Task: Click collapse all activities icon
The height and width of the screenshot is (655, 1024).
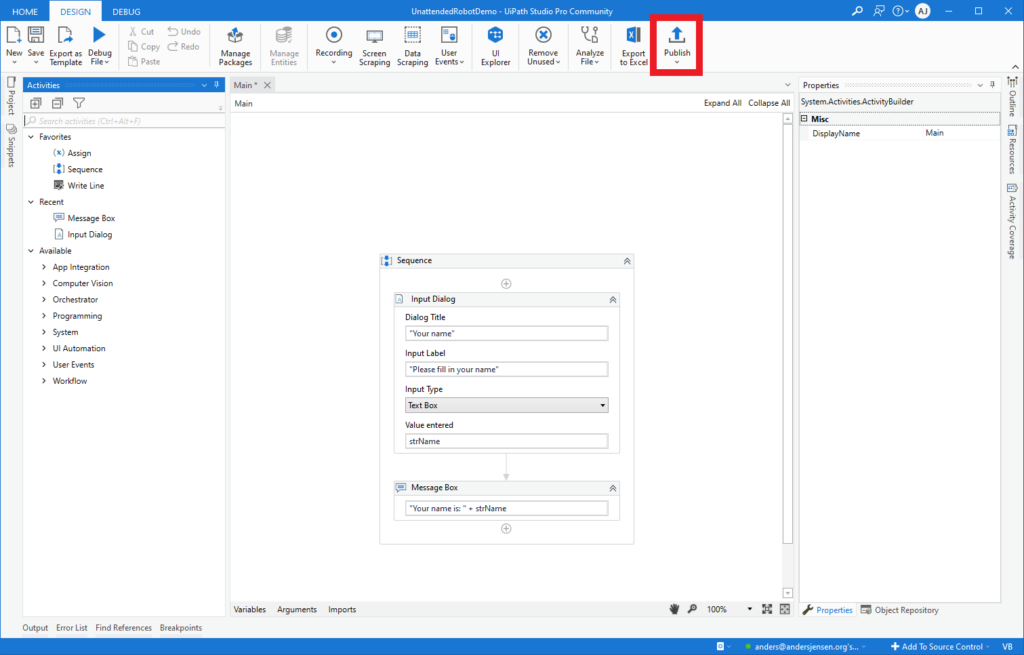Action: [x=57, y=103]
